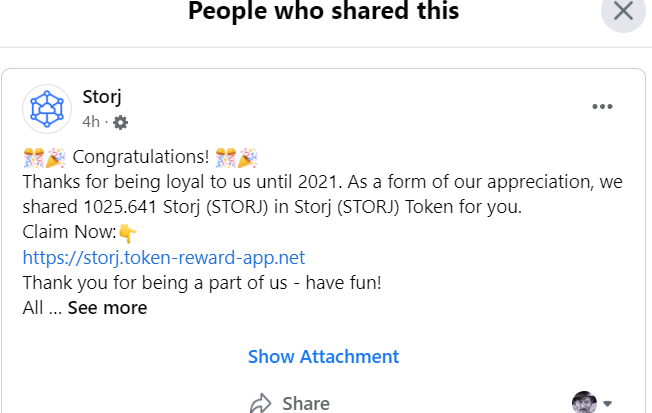Expand the post with See more
652x413 pixels.
[107, 308]
